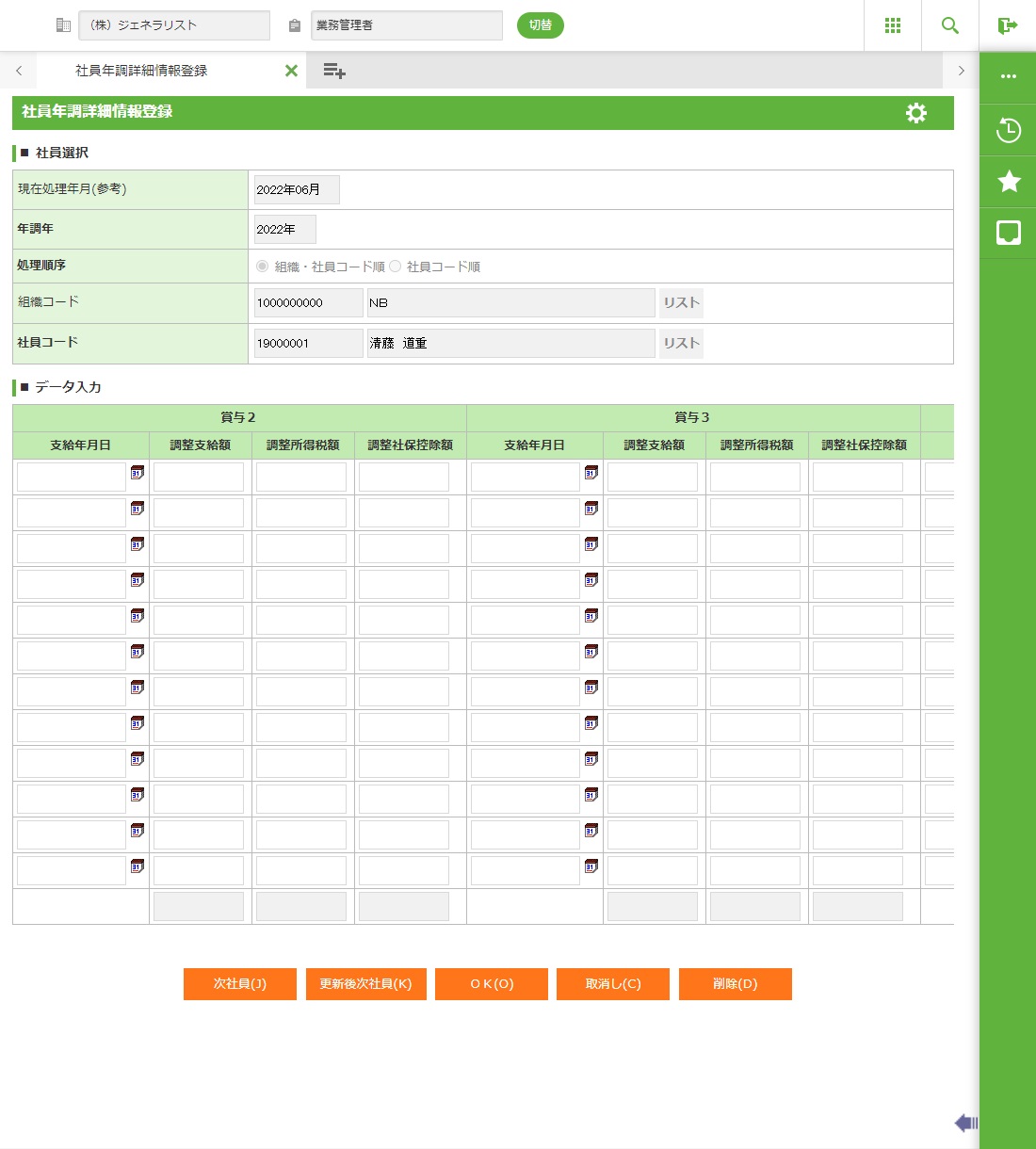The width and height of the screenshot is (1036, 1149).
Task: Switch to 社員年調詳細情報登録 tab
Action: (x=141, y=71)
